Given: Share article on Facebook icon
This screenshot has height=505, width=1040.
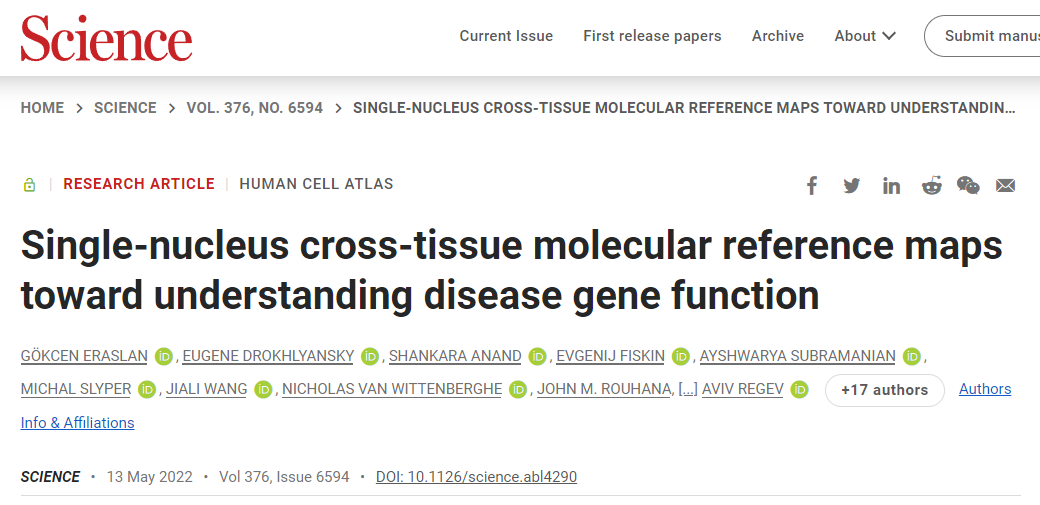Looking at the screenshot, I should coord(811,186).
